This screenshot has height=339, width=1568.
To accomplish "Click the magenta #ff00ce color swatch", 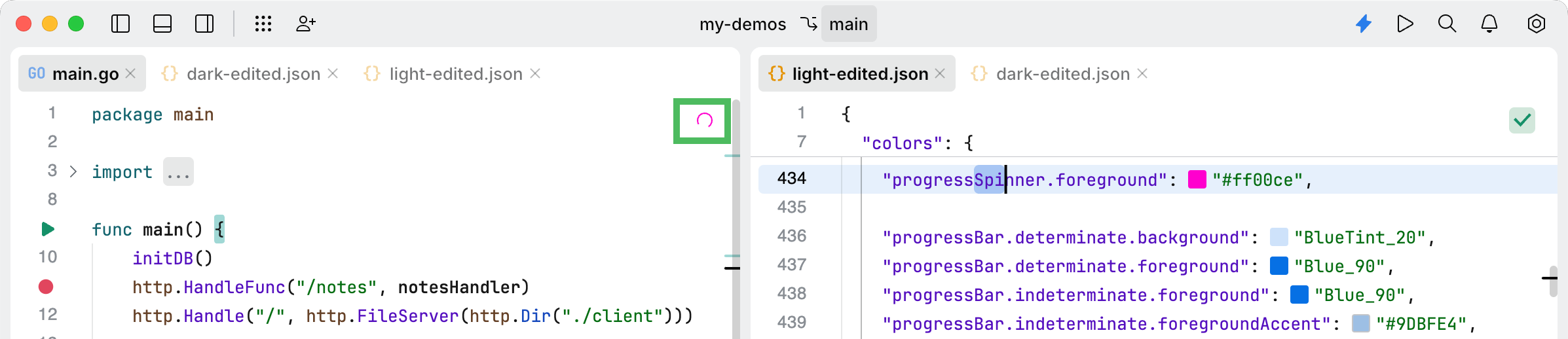I will [x=1197, y=179].
